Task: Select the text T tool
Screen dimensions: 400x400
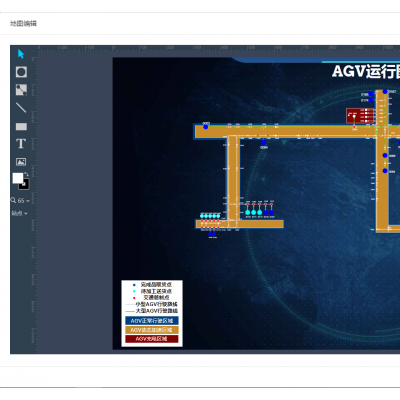Action: point(21,144)
